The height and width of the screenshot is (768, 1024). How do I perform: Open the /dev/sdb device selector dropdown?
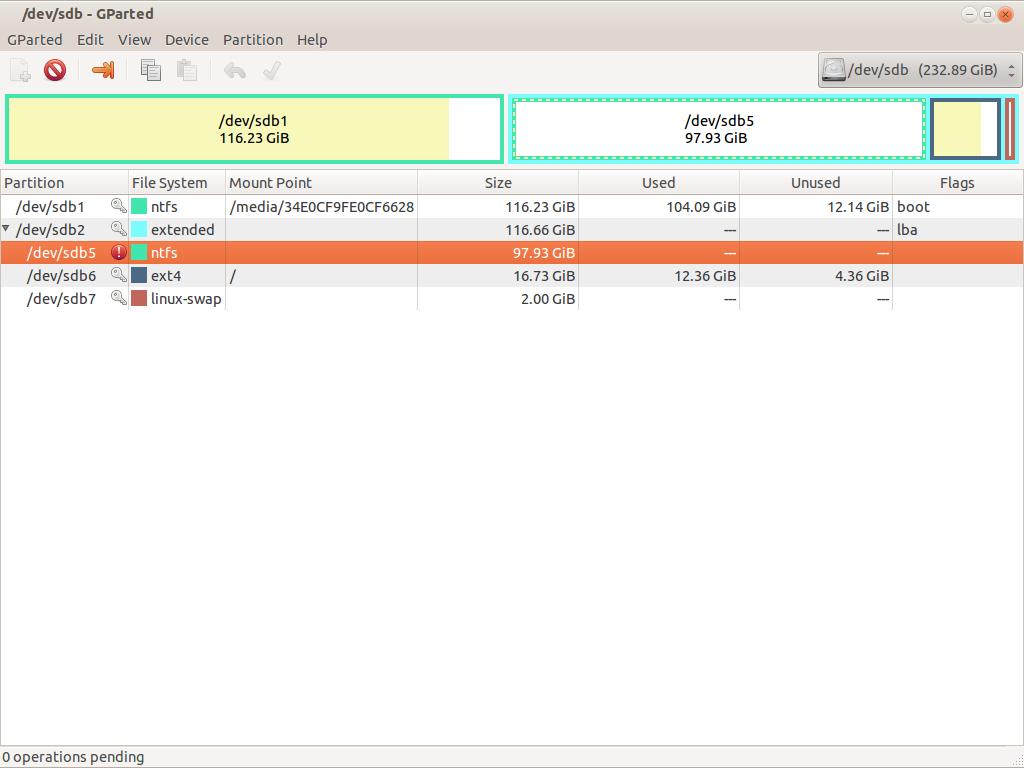click(918, 70)
